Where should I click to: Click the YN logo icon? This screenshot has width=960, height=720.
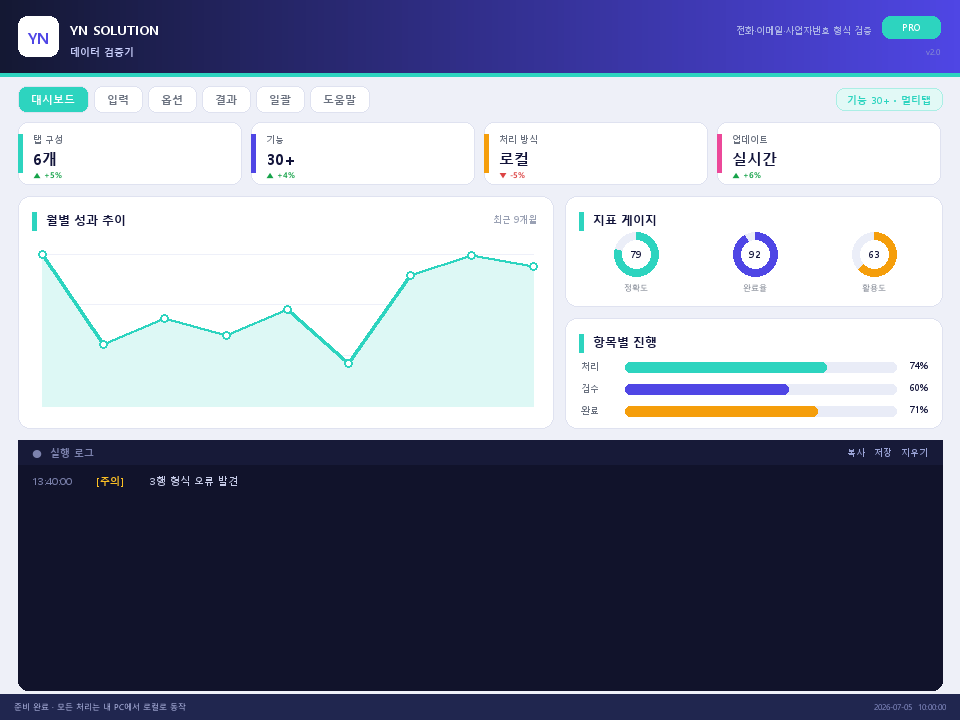click(39, 37)
